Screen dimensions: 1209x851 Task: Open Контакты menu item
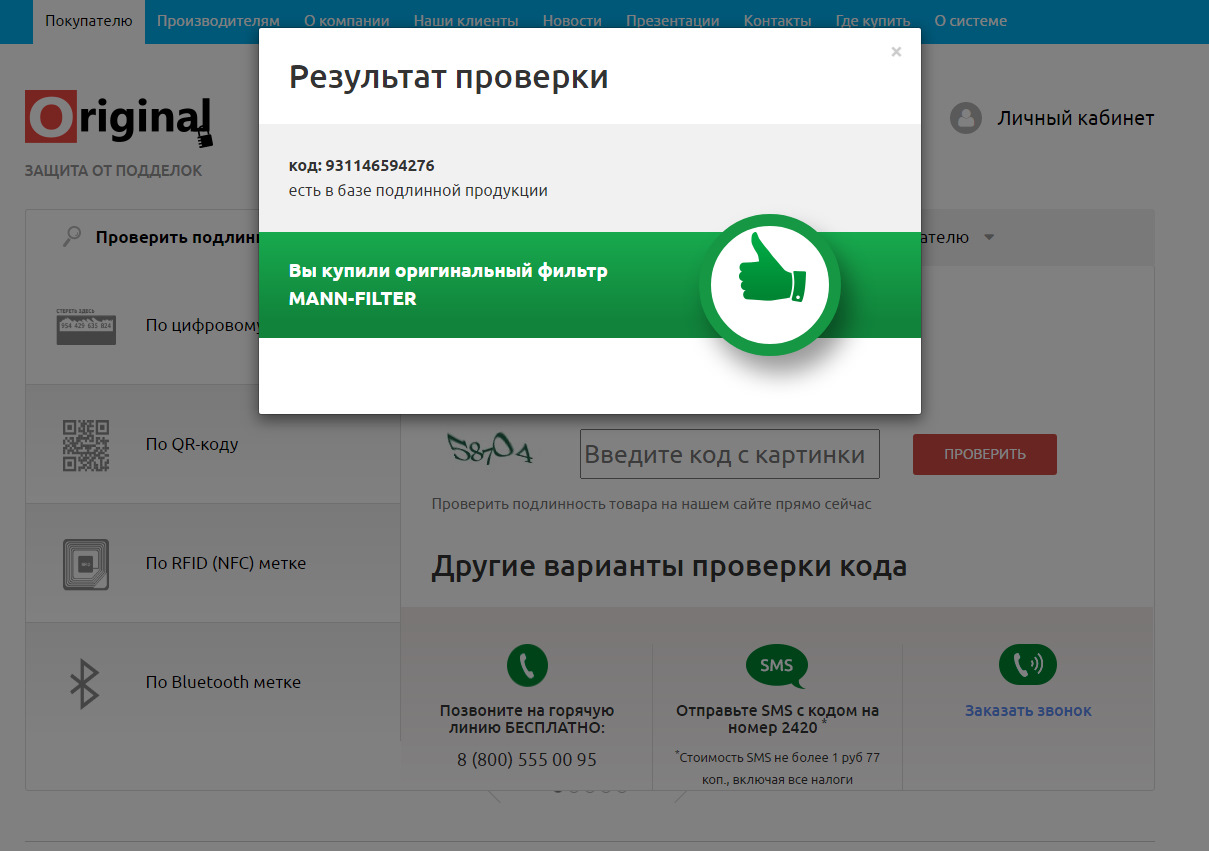coord(777,21)
